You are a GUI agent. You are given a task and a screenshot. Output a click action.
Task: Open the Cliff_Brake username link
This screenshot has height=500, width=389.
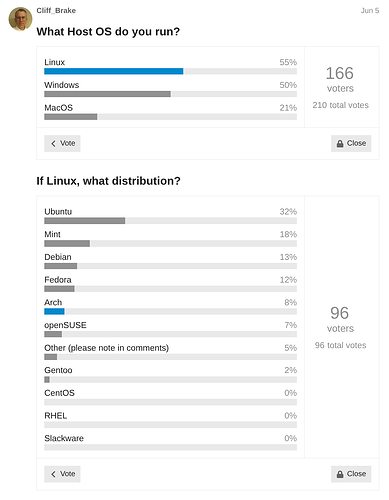coord(56,11)
